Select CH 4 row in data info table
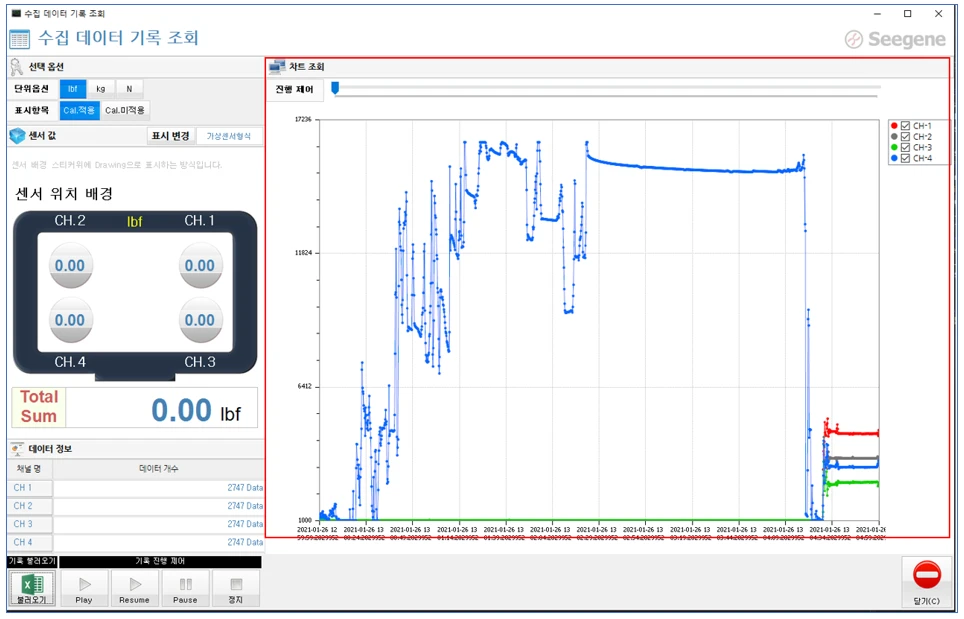Screen dimensions: 964x619 pos(135,542)
